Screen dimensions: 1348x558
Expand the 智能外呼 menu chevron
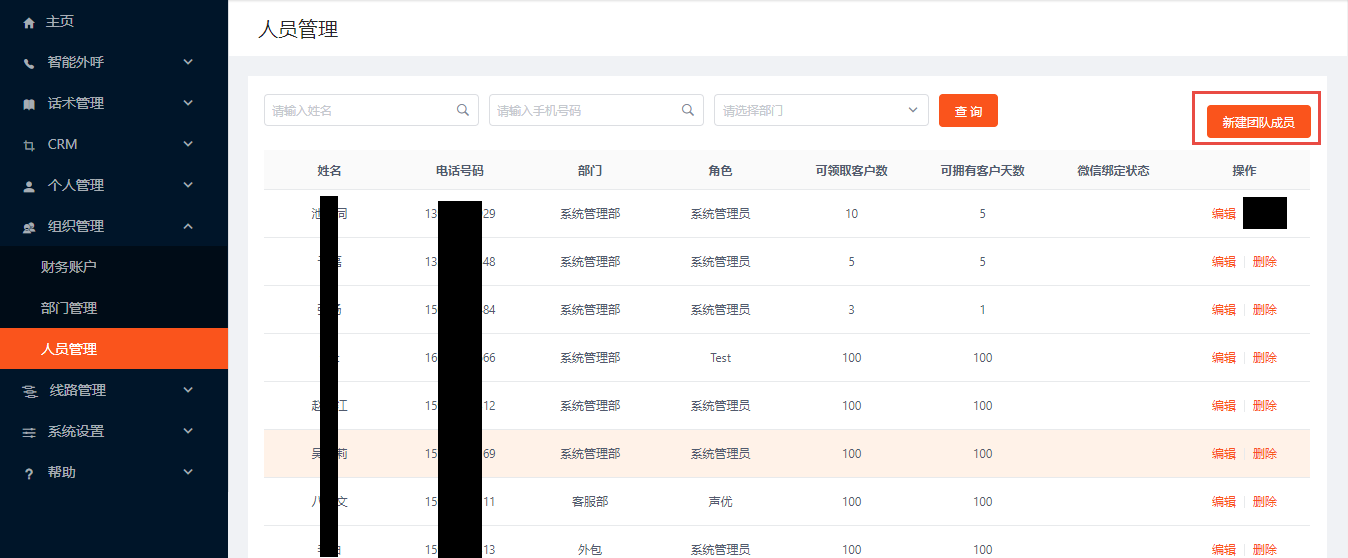[x=188, y=62]
